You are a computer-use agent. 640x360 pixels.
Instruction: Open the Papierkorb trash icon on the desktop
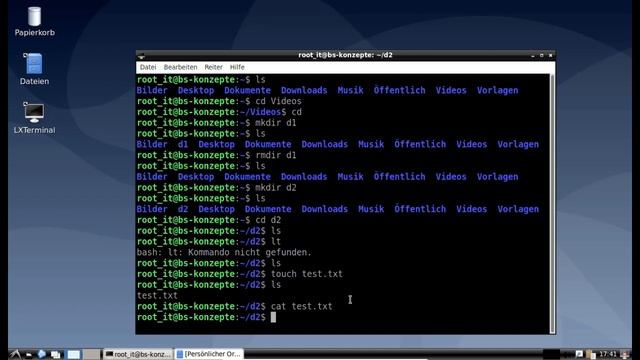(x=34, y=17)
